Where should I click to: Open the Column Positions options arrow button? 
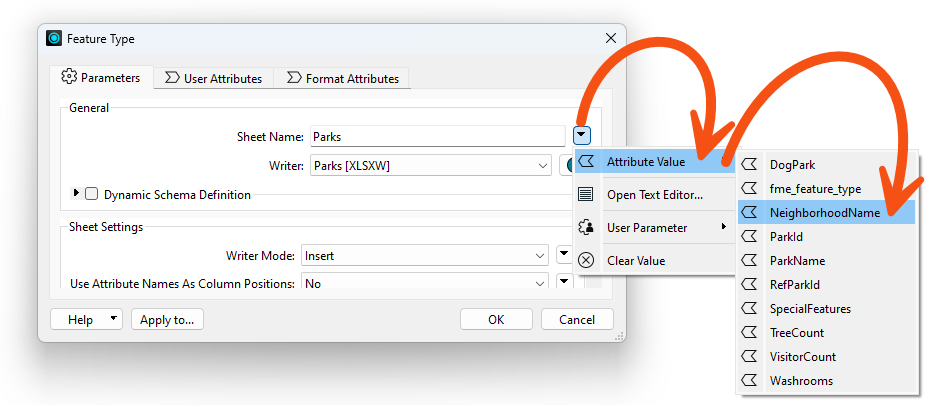tap(564, 282)
